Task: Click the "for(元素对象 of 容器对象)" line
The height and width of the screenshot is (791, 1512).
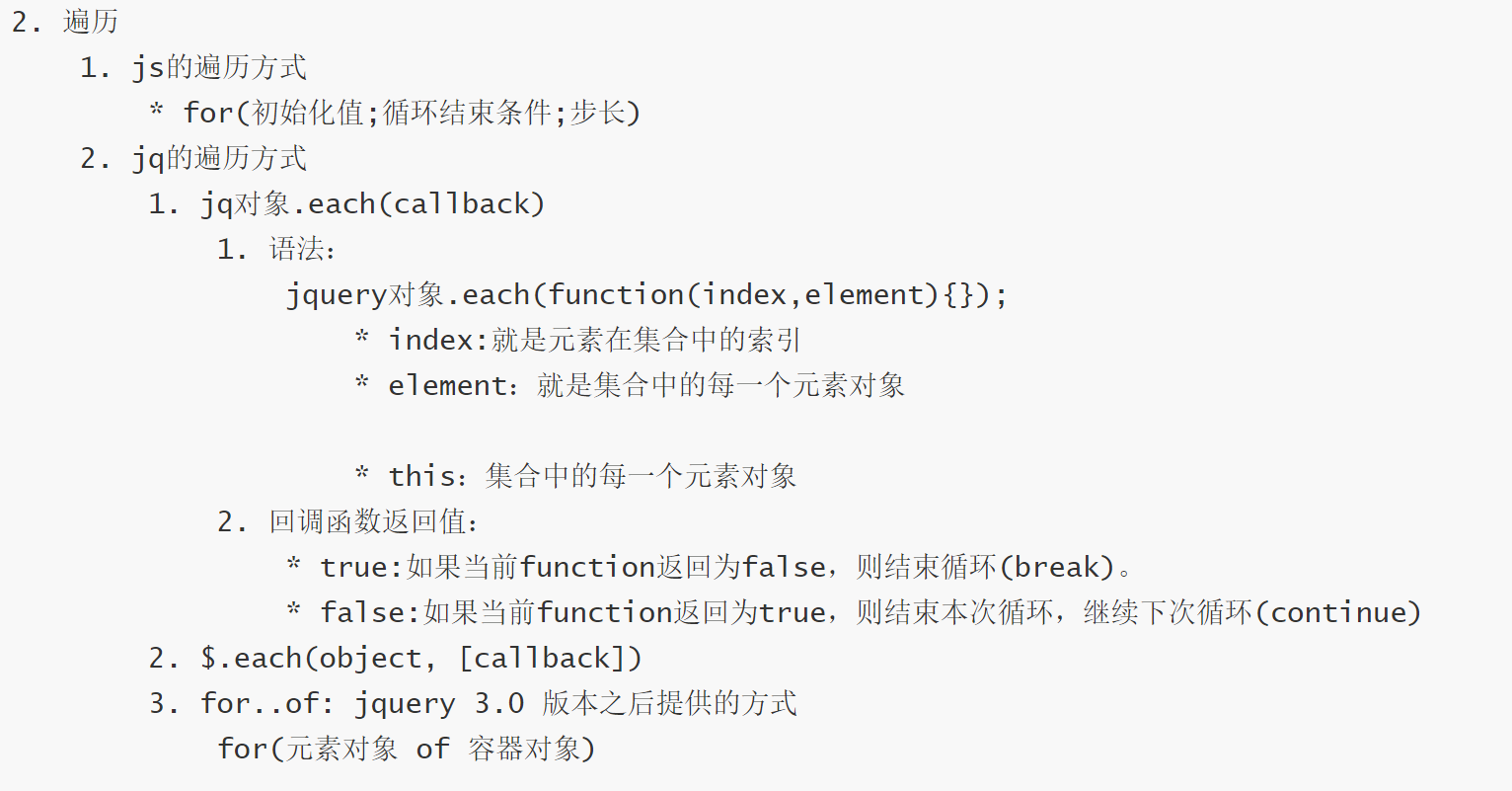Action: pos(407,749)
